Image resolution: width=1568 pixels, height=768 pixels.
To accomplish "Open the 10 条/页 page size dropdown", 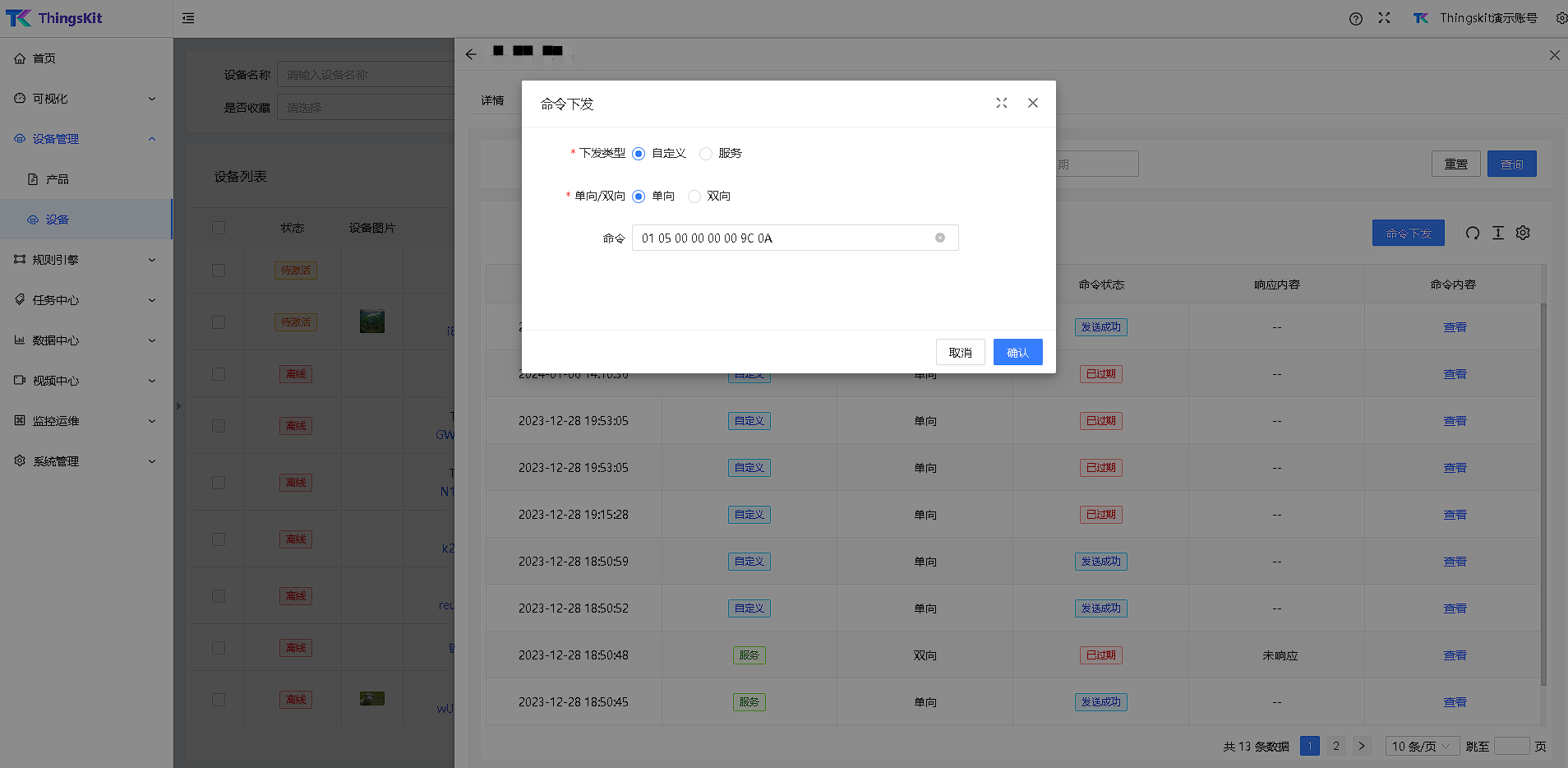I will (1421, 746).
